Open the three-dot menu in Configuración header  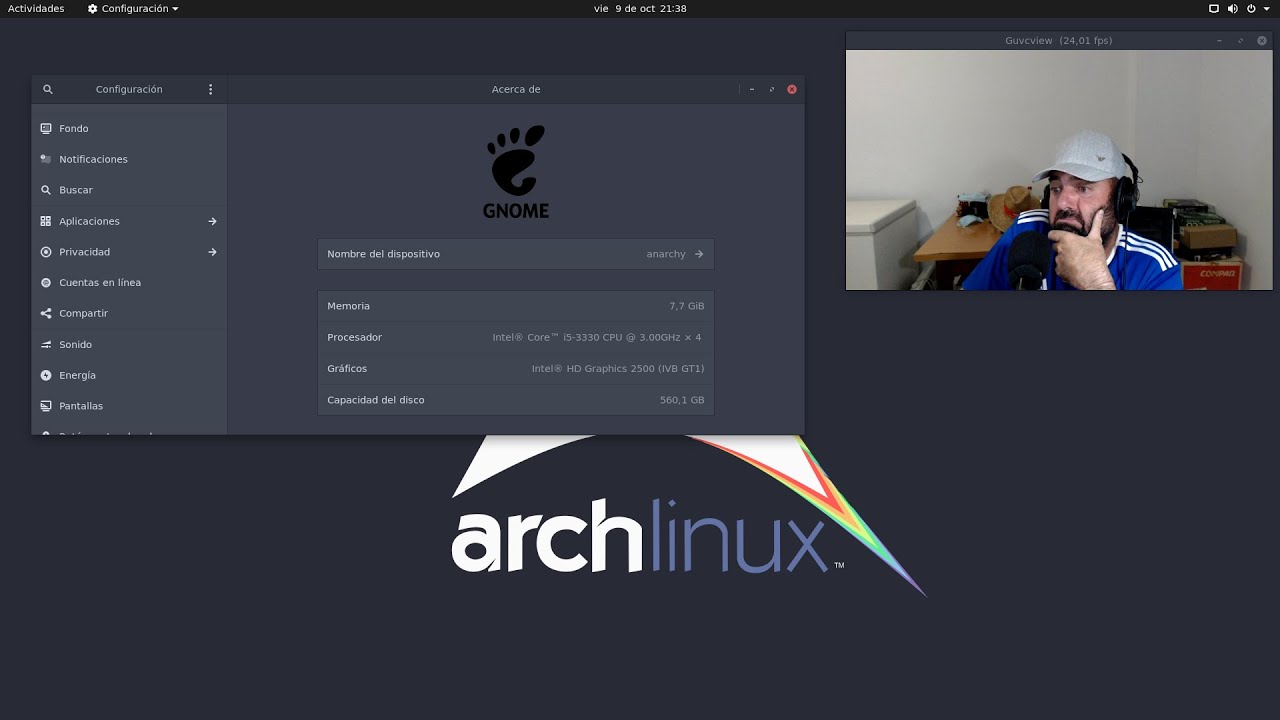click(x=210, y=89)
